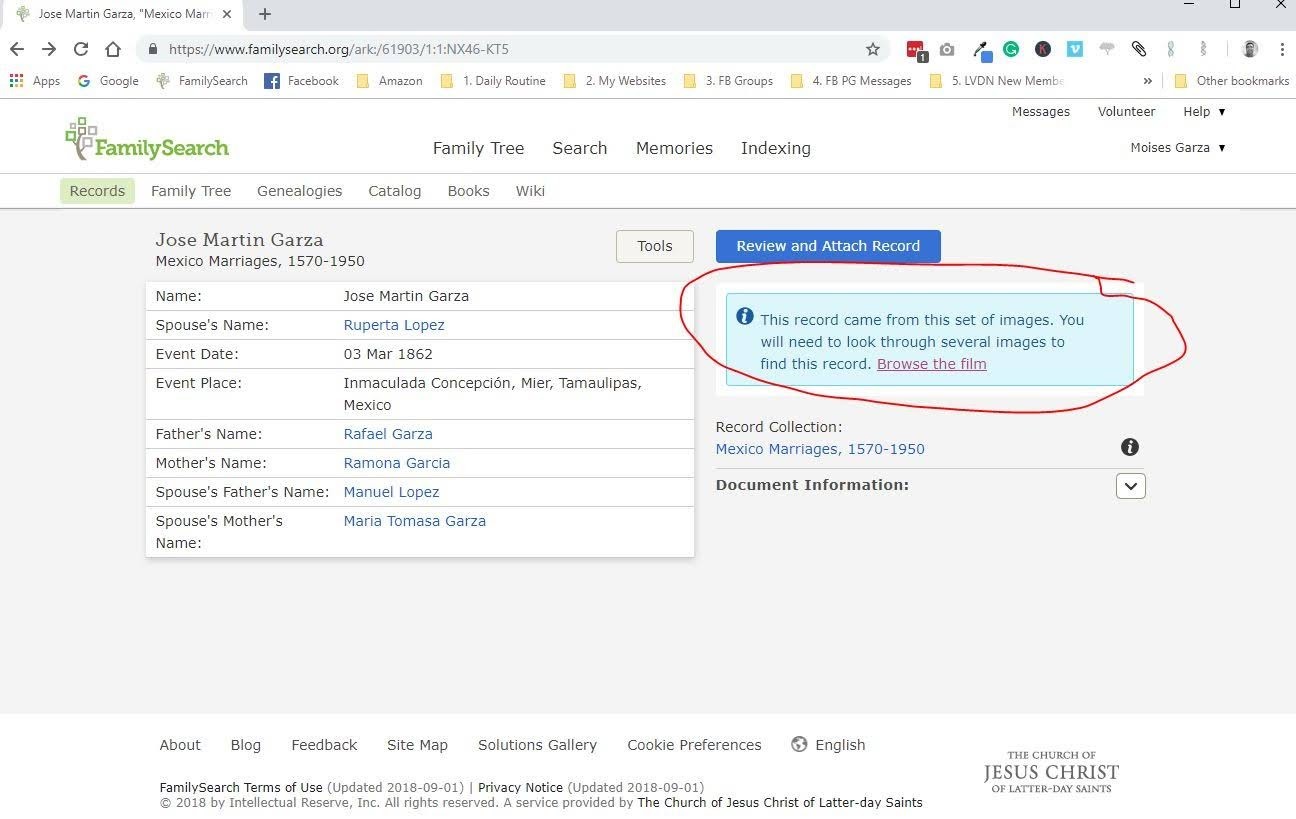This screenshot has height=819, width=1296.
Task: Show hidden bookmarks with the chevron
Action: click(x=1147, y=81)
